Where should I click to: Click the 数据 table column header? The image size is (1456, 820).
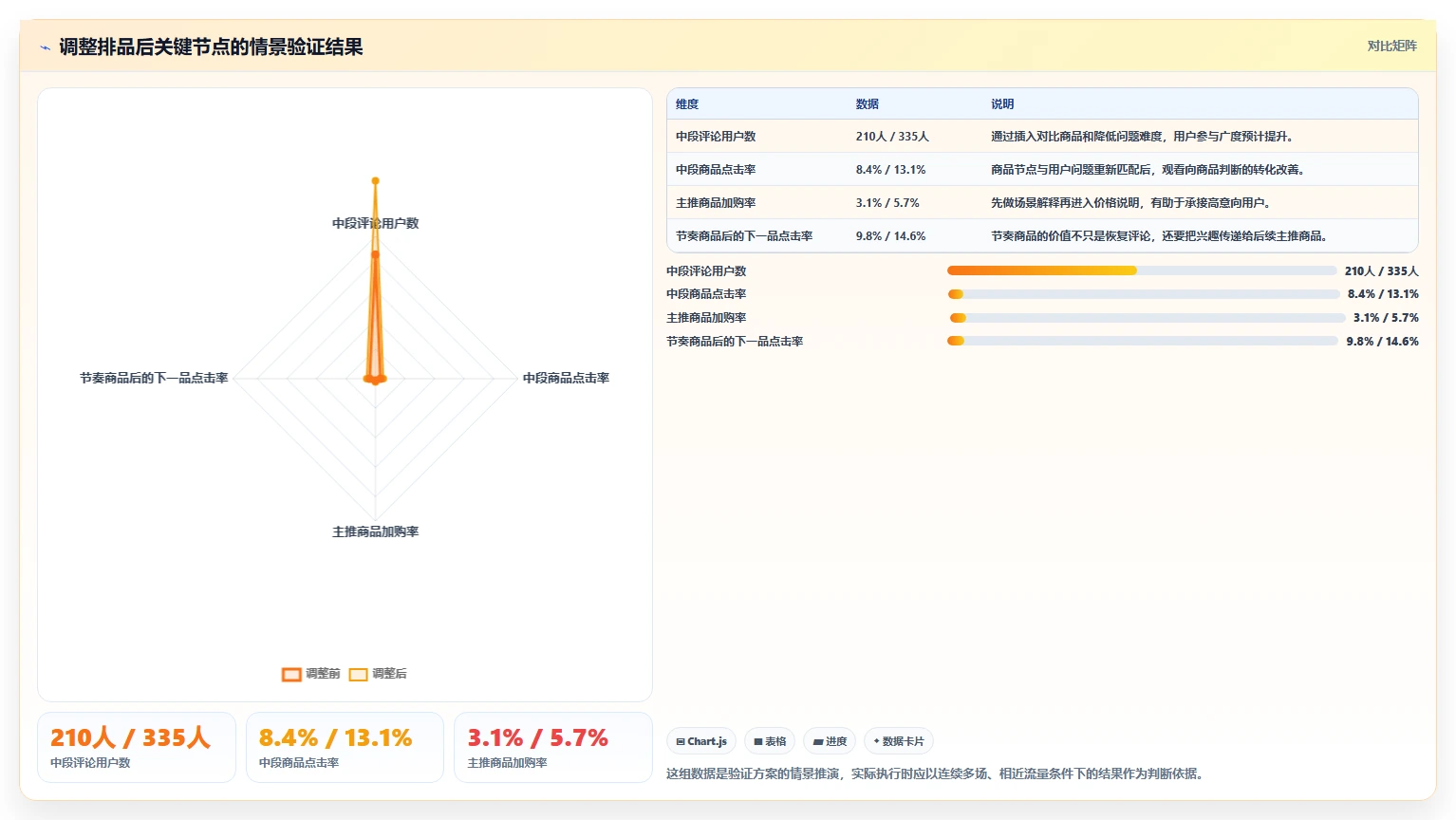(867, 104)
